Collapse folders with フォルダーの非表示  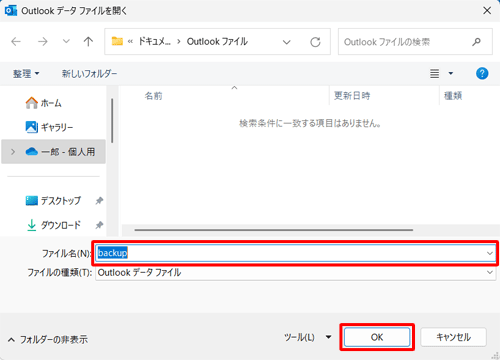click(x=48, y=339)
